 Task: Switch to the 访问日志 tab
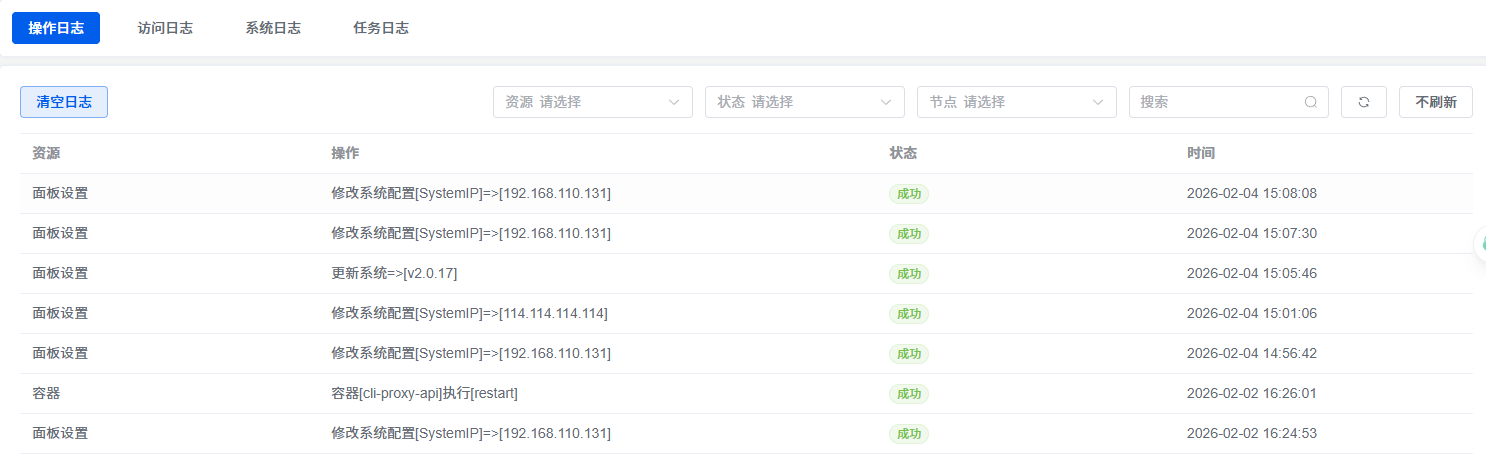point(165,28)
